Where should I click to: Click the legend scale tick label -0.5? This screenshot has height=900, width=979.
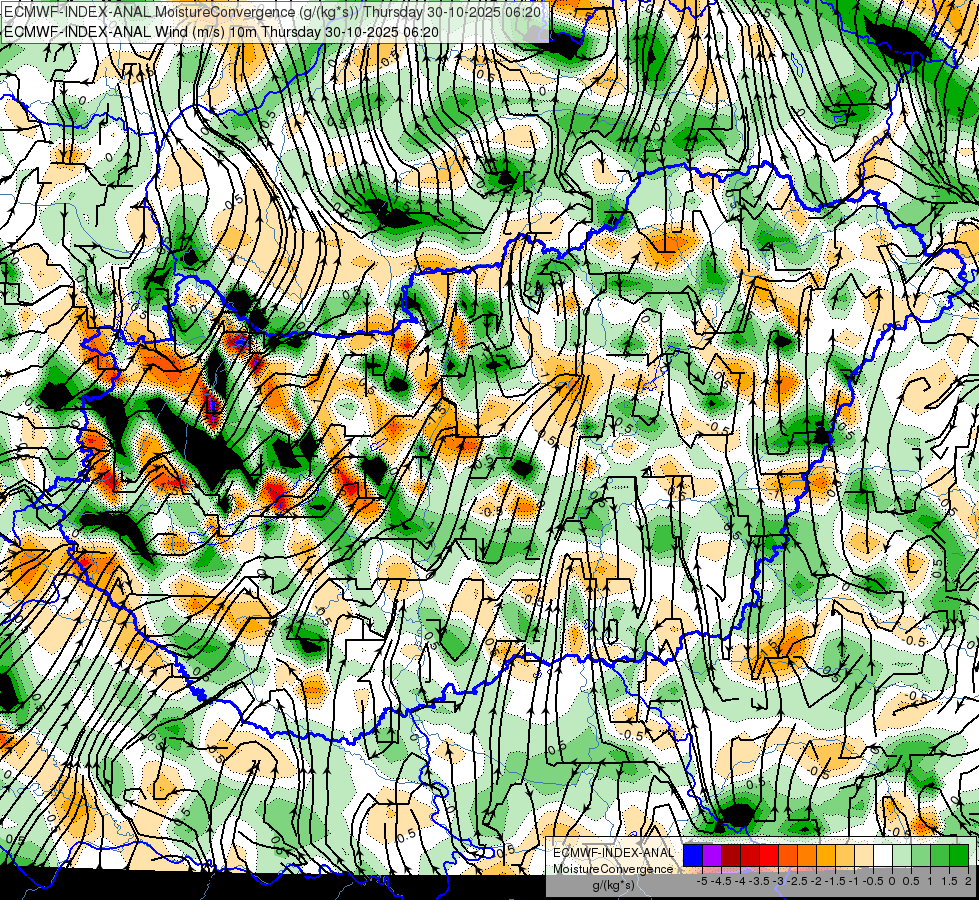873,881
